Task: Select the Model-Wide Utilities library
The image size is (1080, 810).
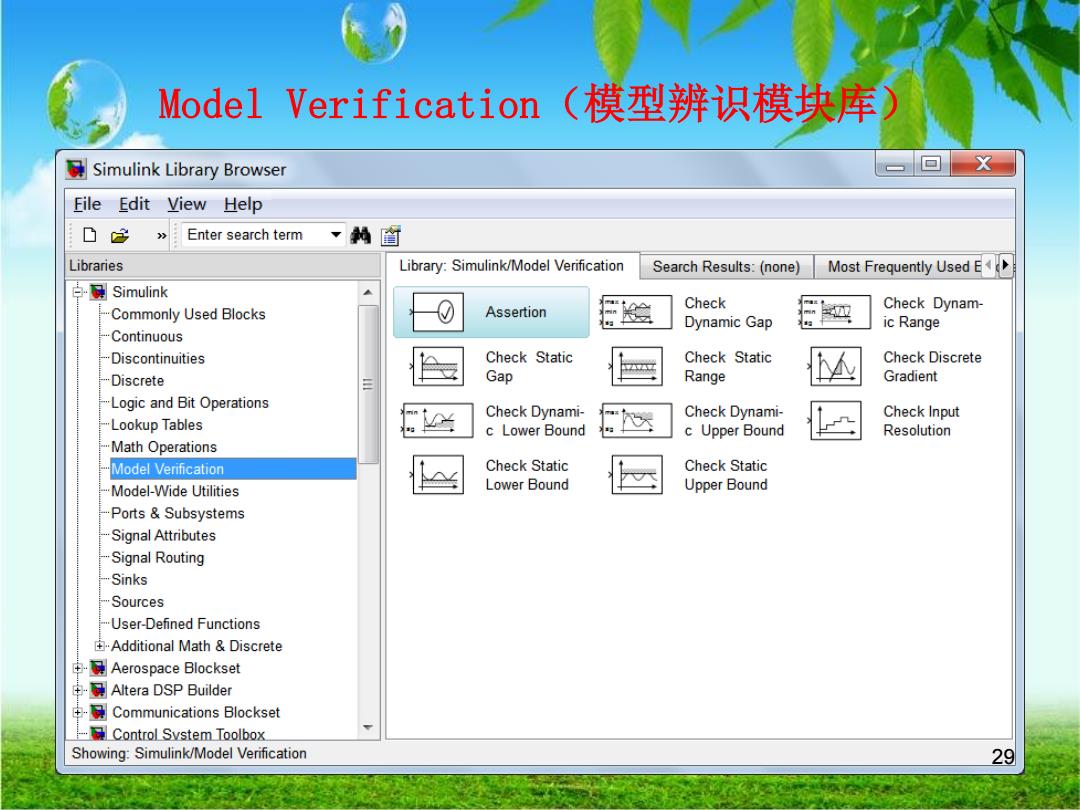Action: (x=175, y=491)
